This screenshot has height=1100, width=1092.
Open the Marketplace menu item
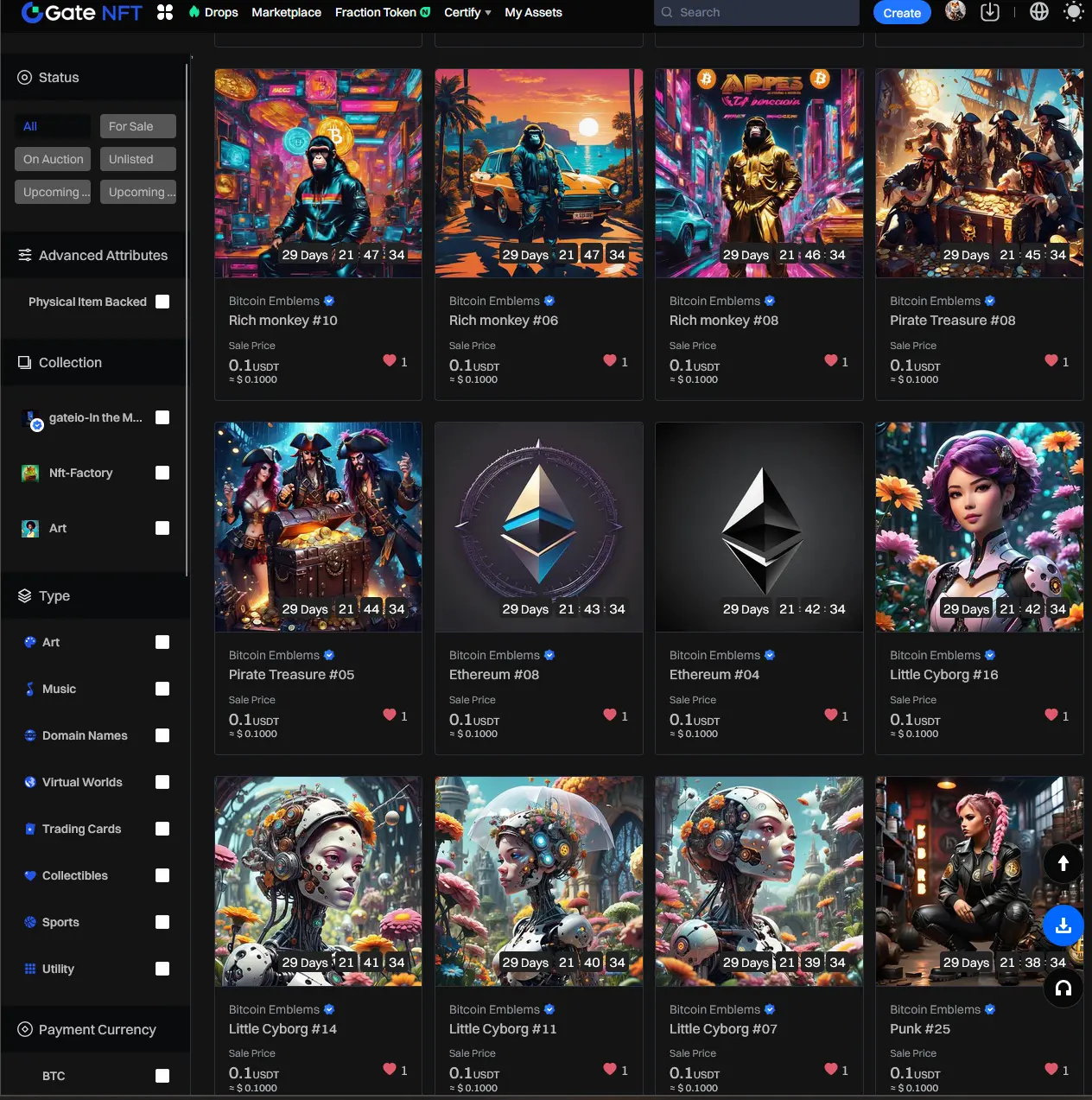tap(286, 12)
